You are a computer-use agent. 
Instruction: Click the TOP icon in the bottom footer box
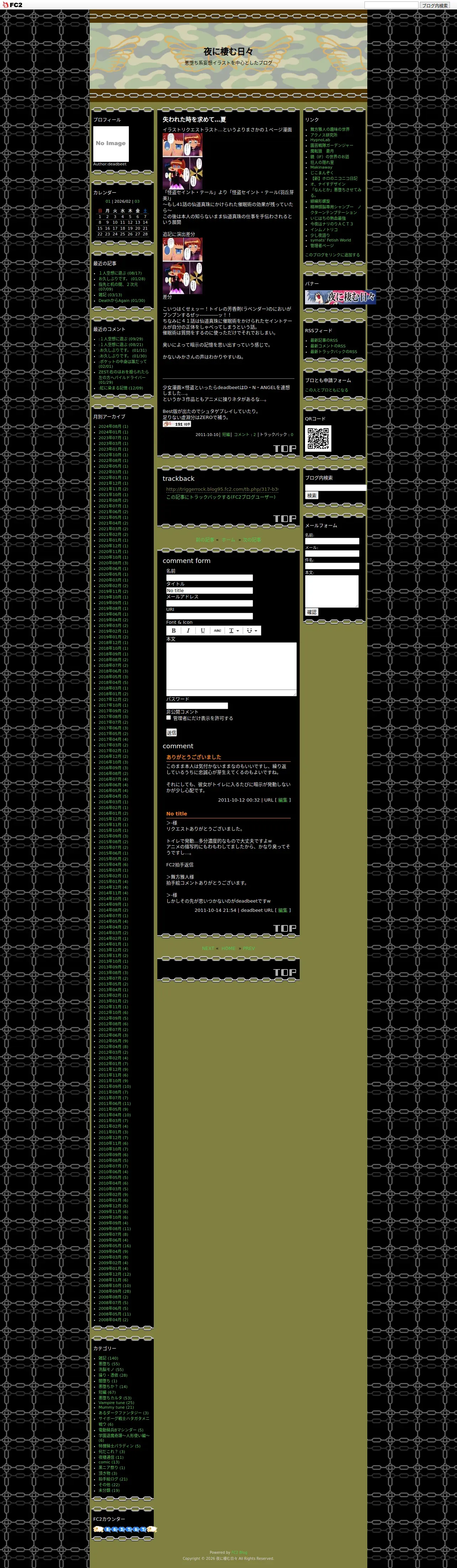[x=285, y=973]
